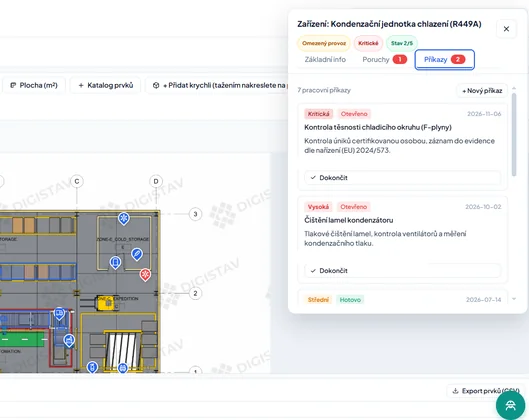This screenshot has height=420, width=529.
Task: Select the Příkazy tab
Action: 444,60
